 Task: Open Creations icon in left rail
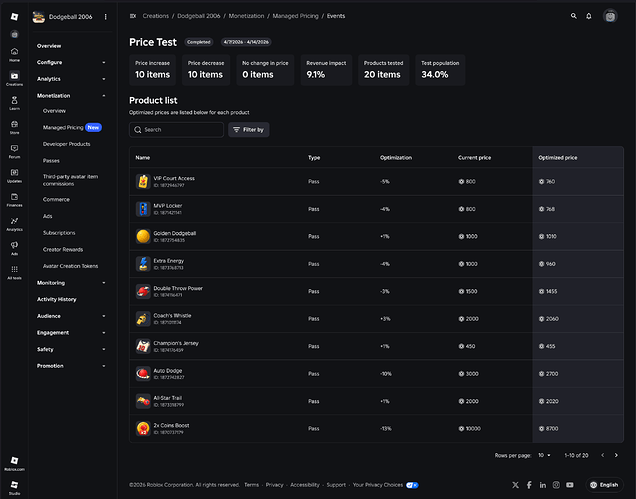click(14, 78)
